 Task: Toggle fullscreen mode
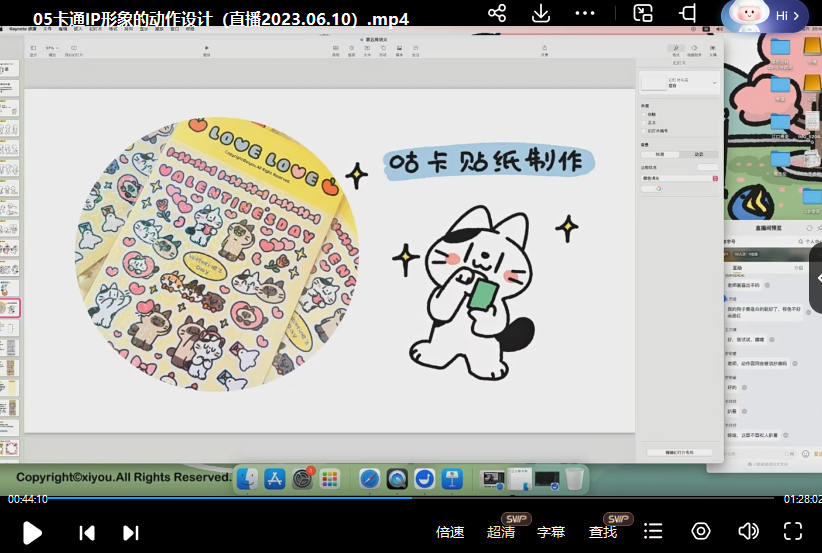point(793,531)
